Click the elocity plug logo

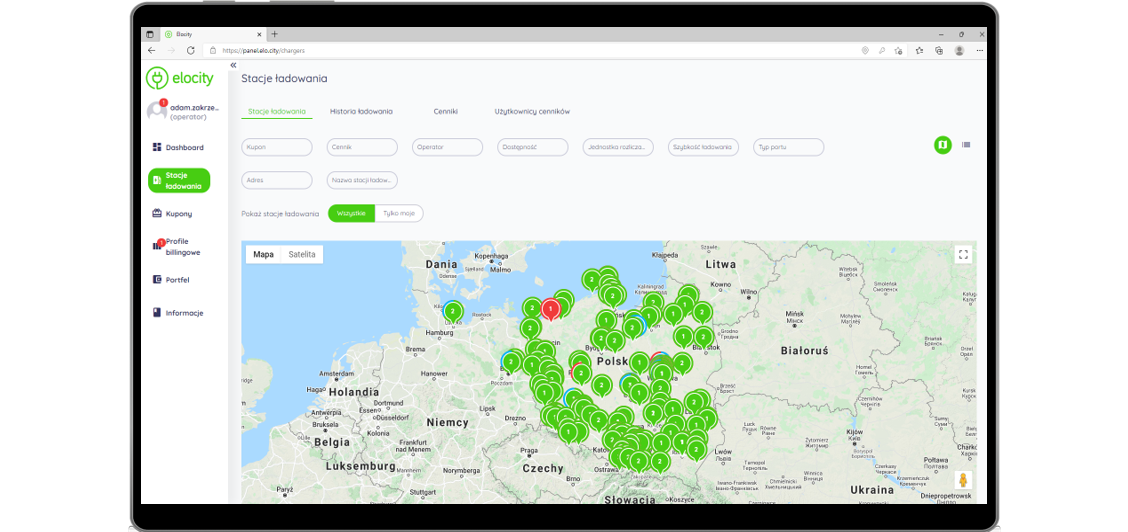[157, 78]
